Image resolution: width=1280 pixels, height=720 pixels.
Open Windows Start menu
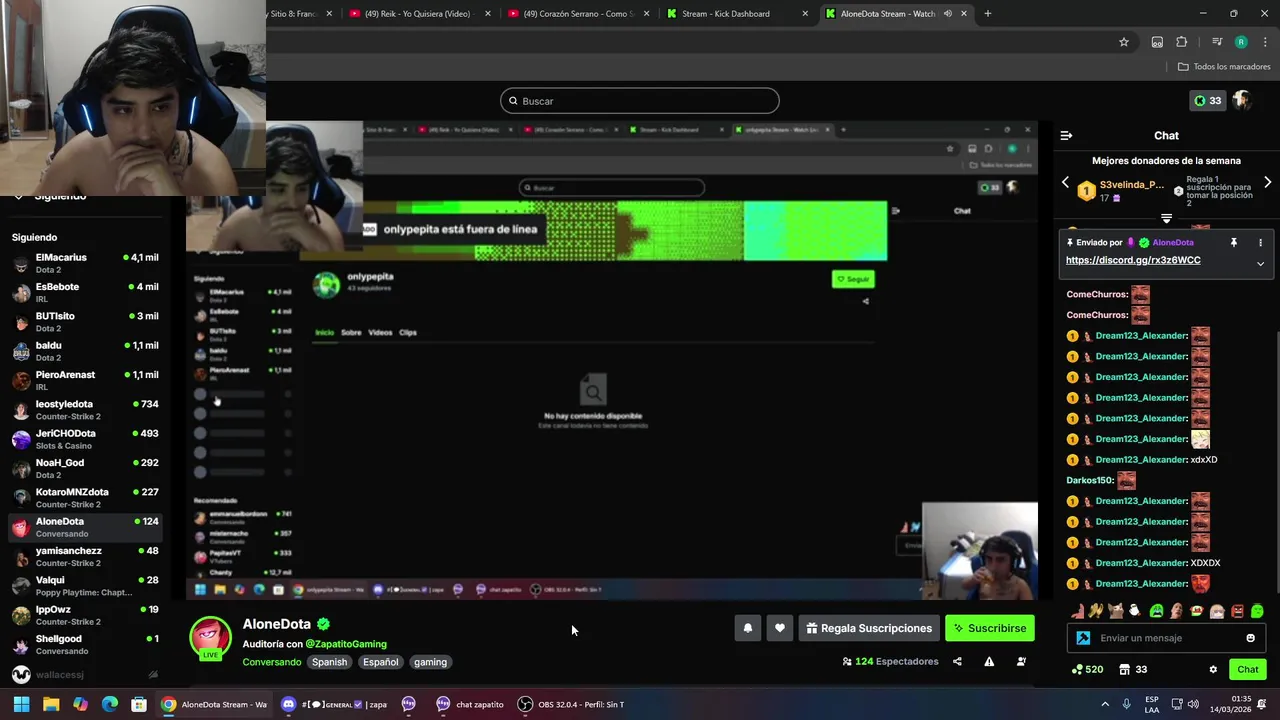tap(21, 704)
